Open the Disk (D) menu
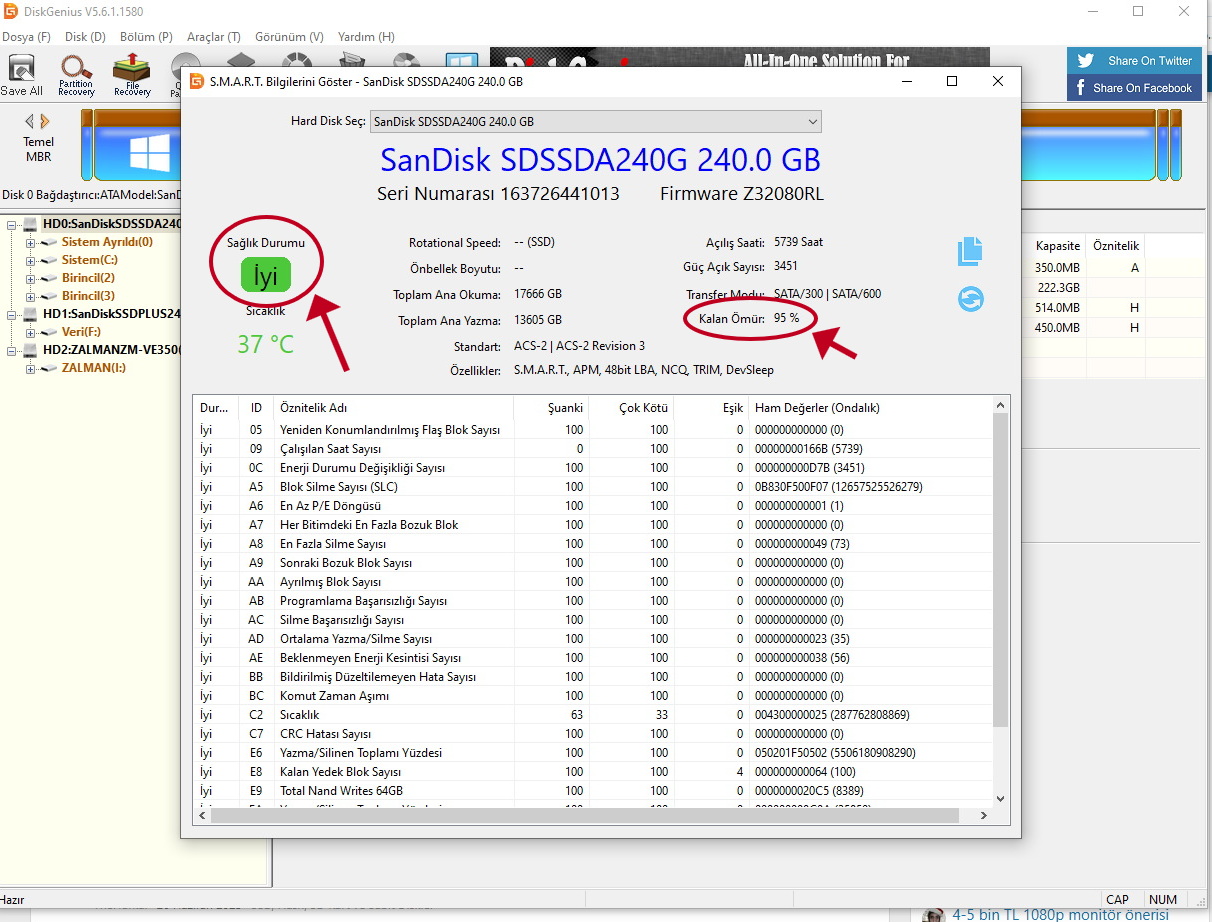1212x922 pixels. 85,37
